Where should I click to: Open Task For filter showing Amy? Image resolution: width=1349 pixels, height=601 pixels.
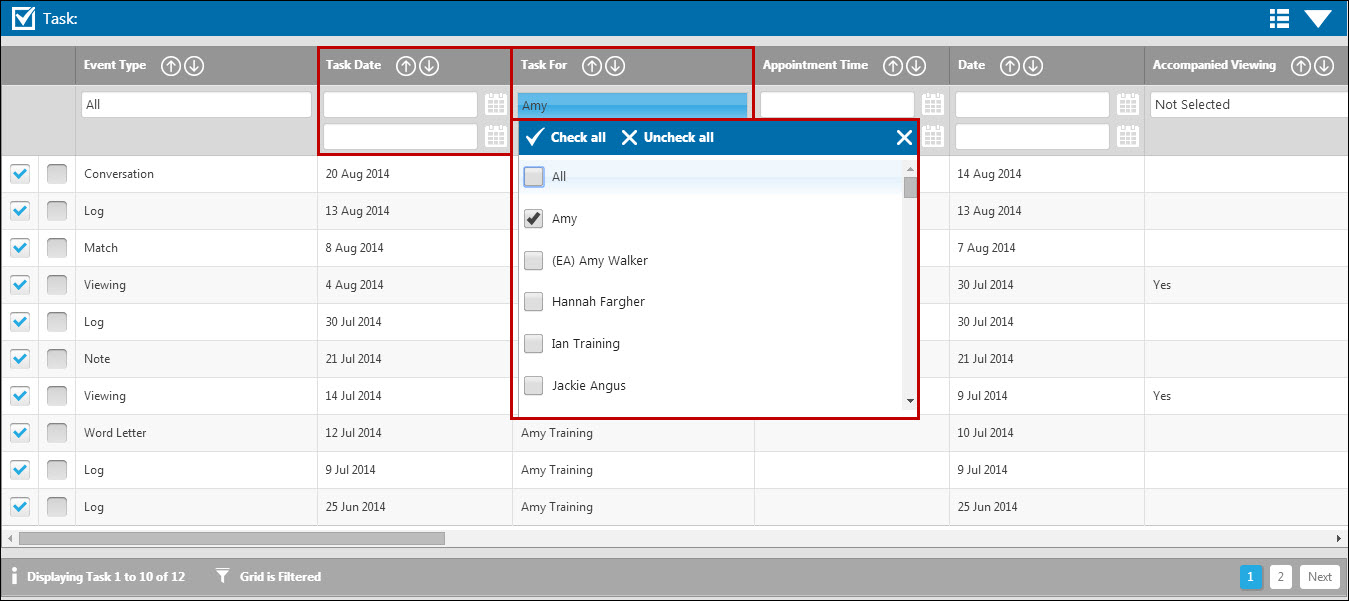point(632,105)
